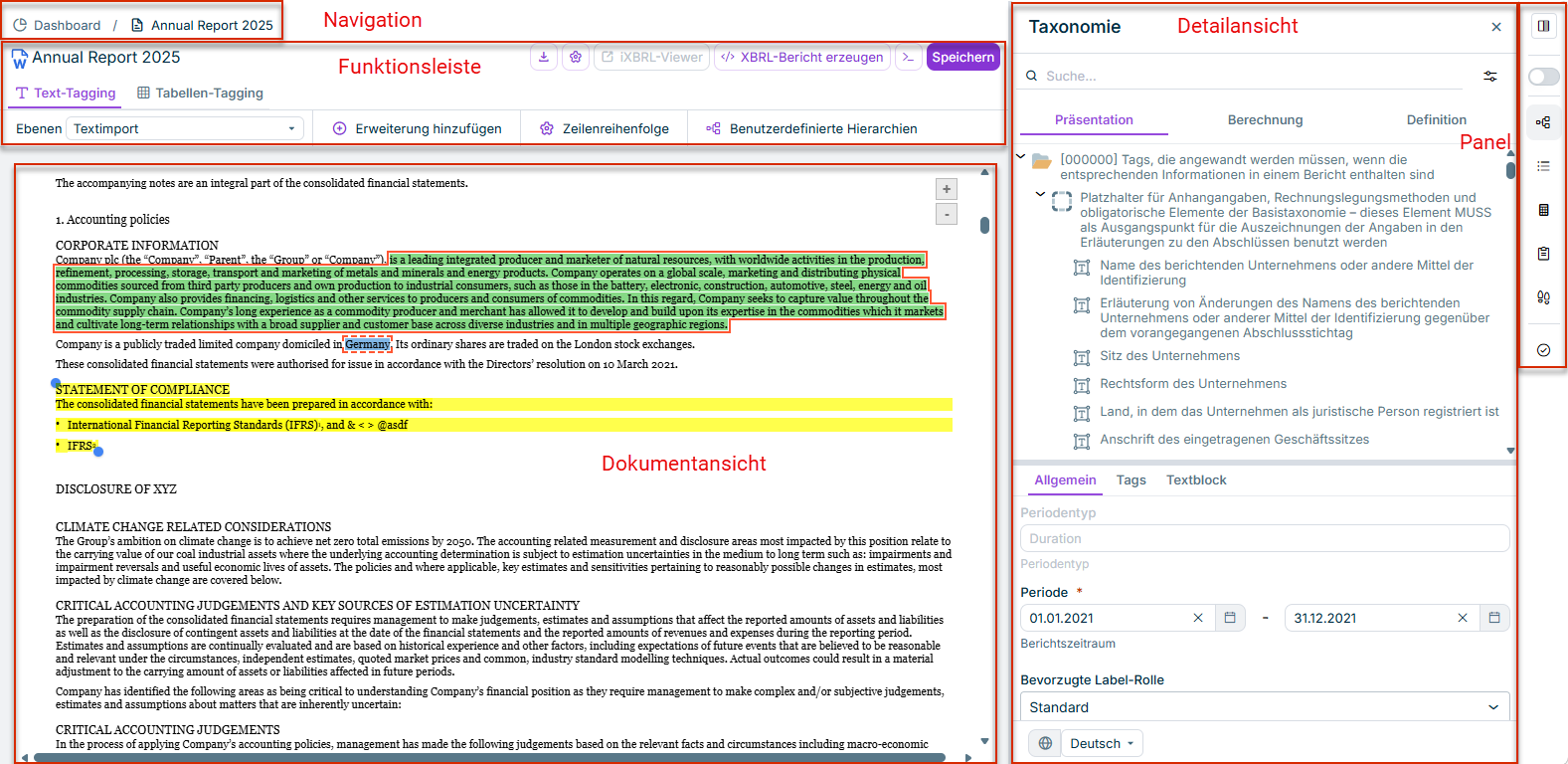Zoom in document with plus button
Viewport: 1568px width, 764px height.
[947, 189]
